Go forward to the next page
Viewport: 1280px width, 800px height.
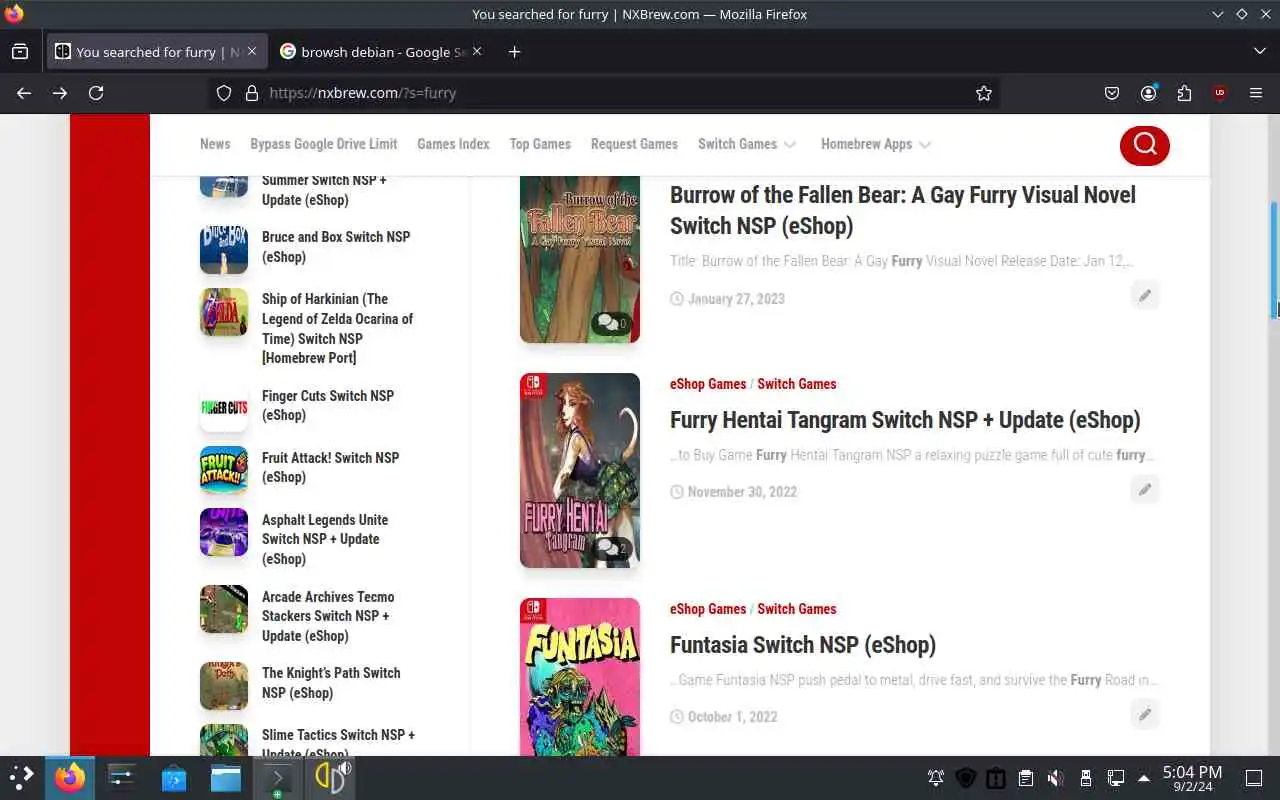coord(60,93)
